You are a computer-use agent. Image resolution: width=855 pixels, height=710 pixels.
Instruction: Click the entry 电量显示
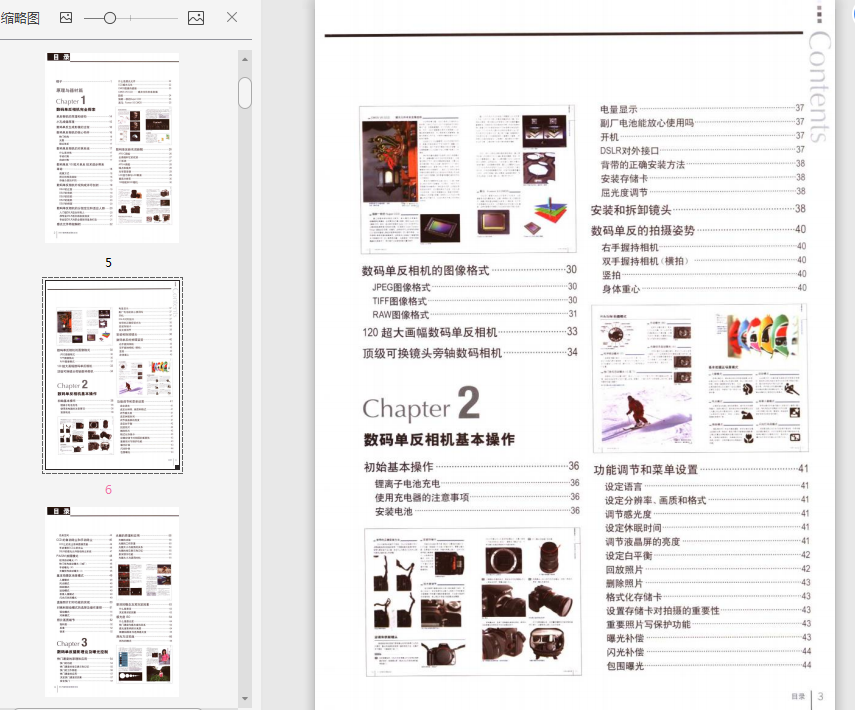click(618, 109)
